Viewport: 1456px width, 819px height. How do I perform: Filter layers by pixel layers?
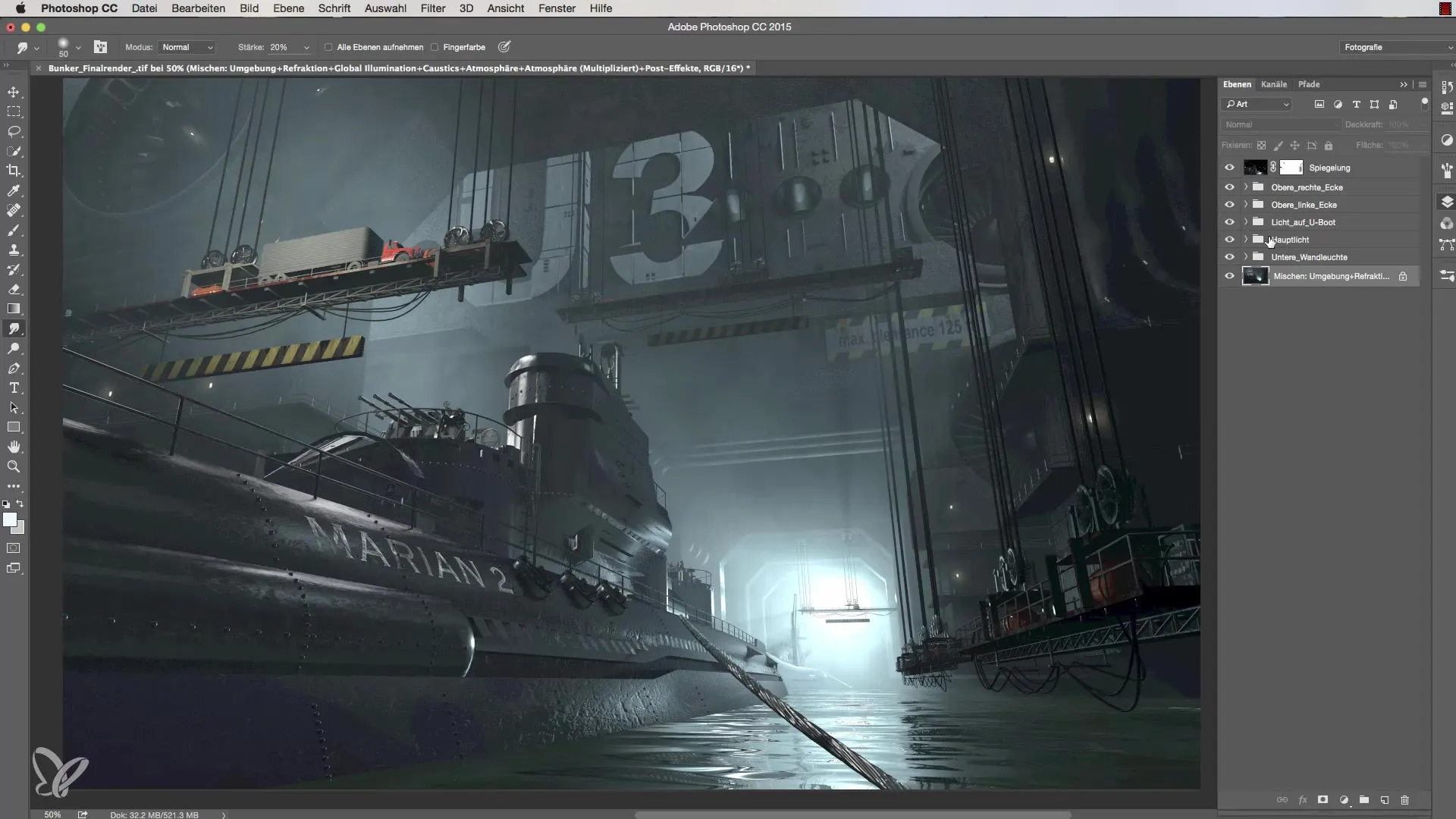[x=1319, y=105]
